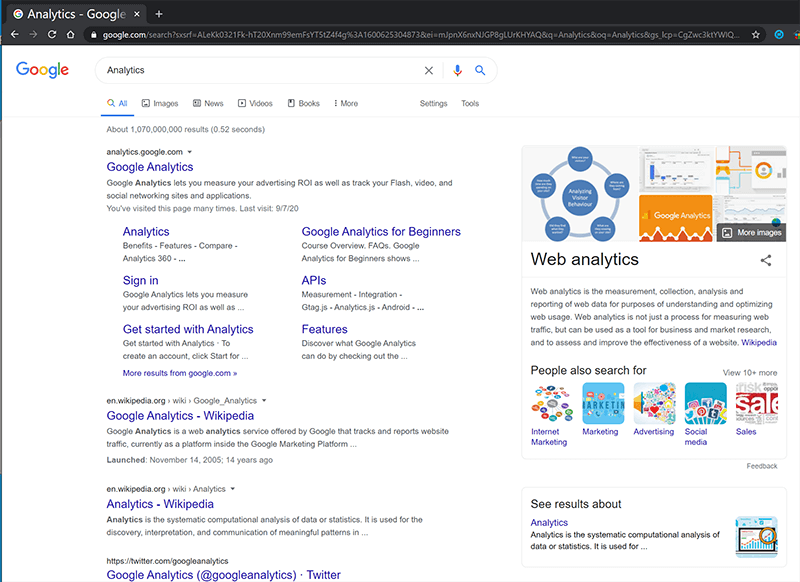Clear the search box with X
The height and width of the screenshot is (582, 800).
coord(429,70)
